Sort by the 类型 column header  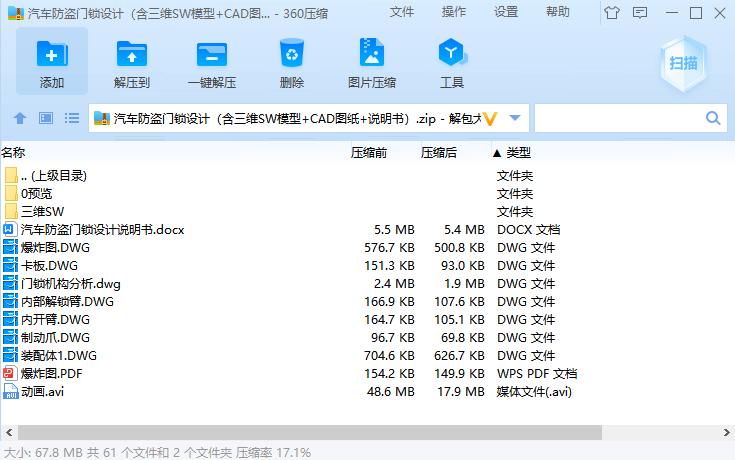point(518,152)
